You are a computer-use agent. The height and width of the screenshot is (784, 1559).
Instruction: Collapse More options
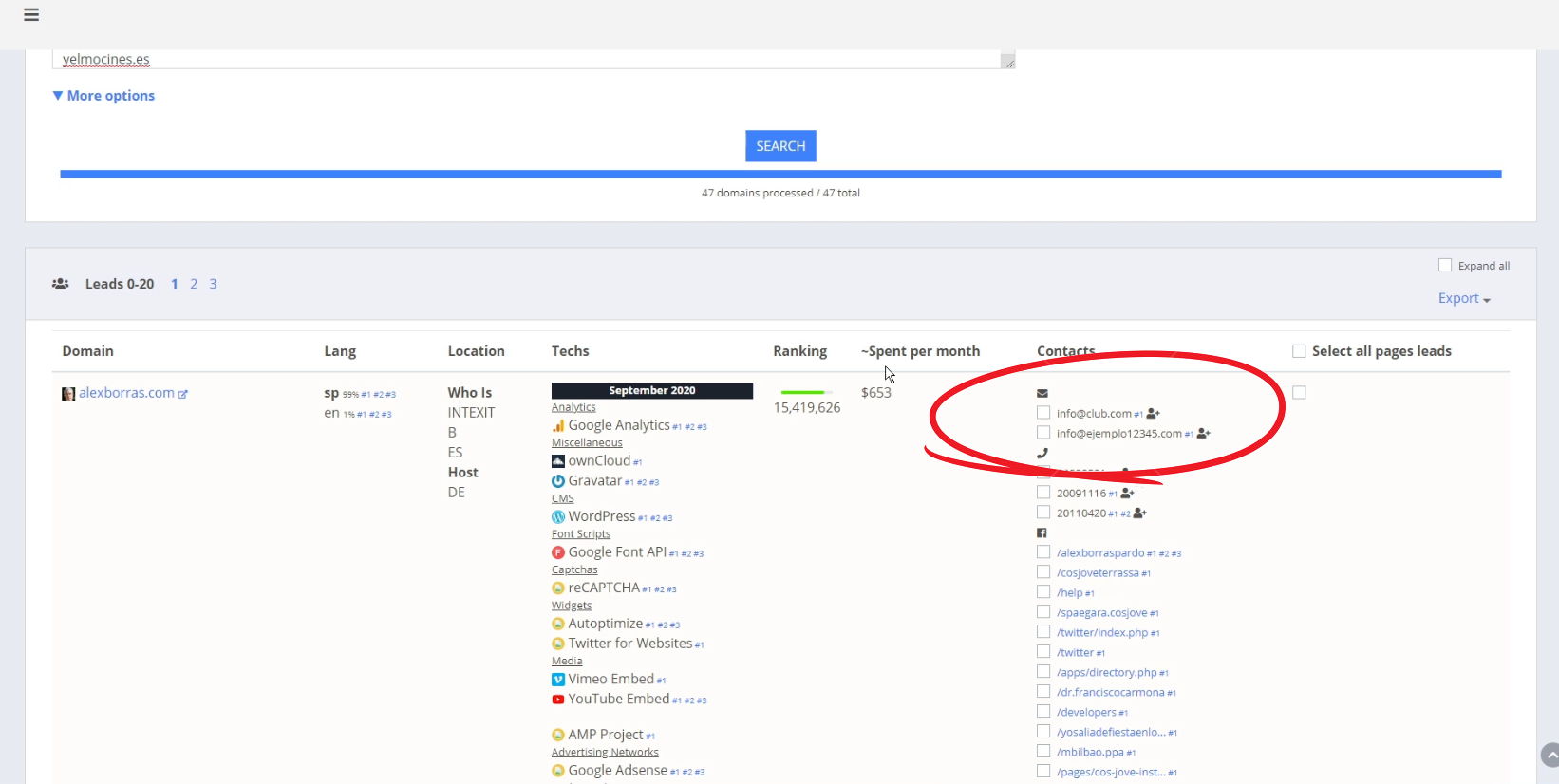pos(103,96)
